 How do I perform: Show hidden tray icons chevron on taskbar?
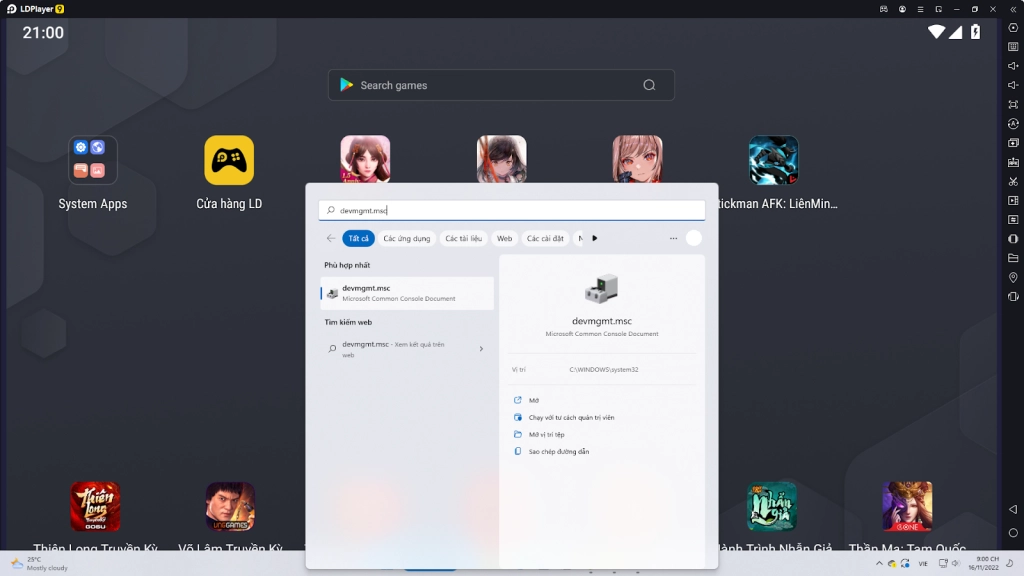click(879, 564)
